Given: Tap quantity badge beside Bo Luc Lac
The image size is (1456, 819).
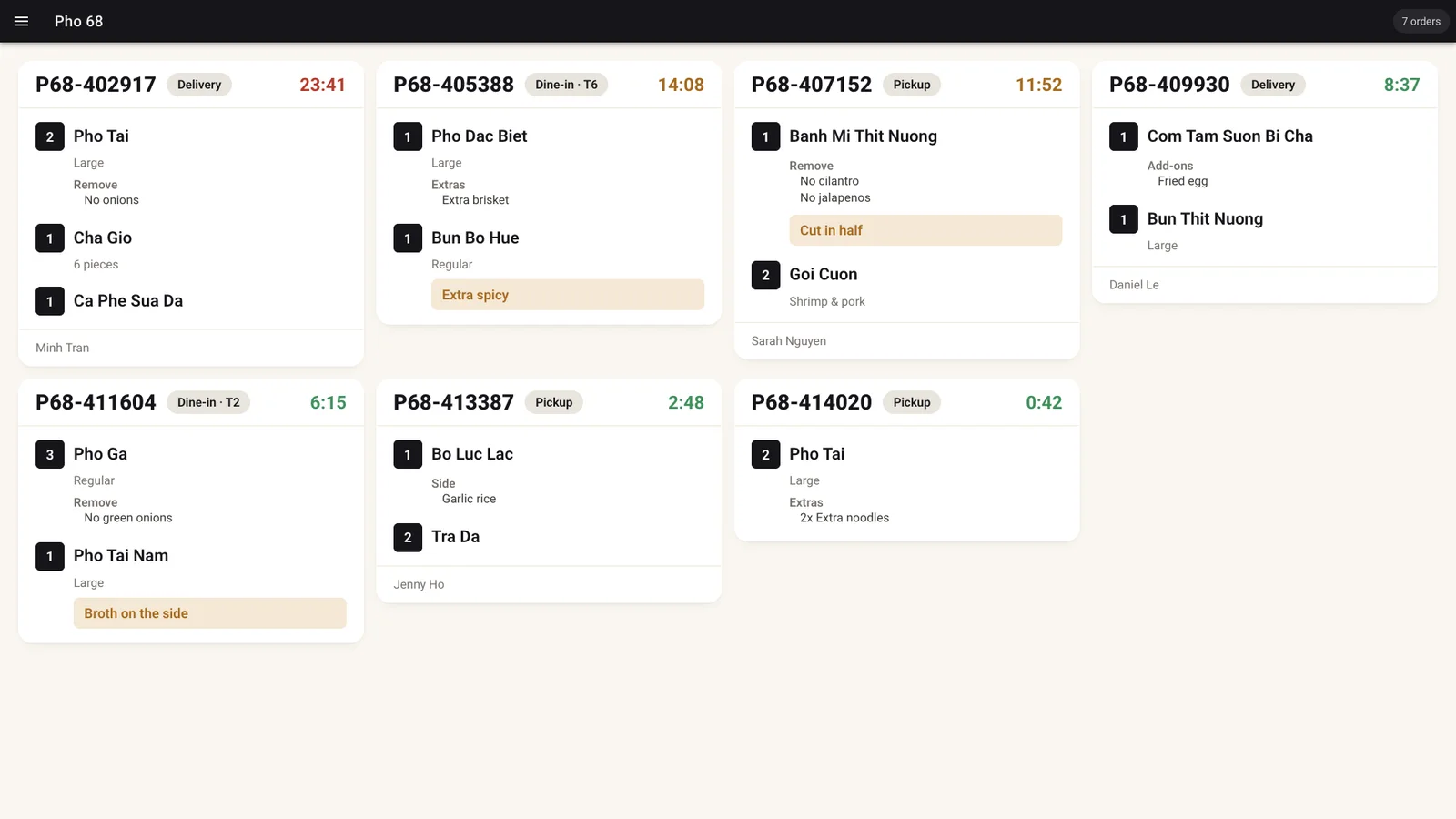Looking at the screenshot, I should point(408,454).
